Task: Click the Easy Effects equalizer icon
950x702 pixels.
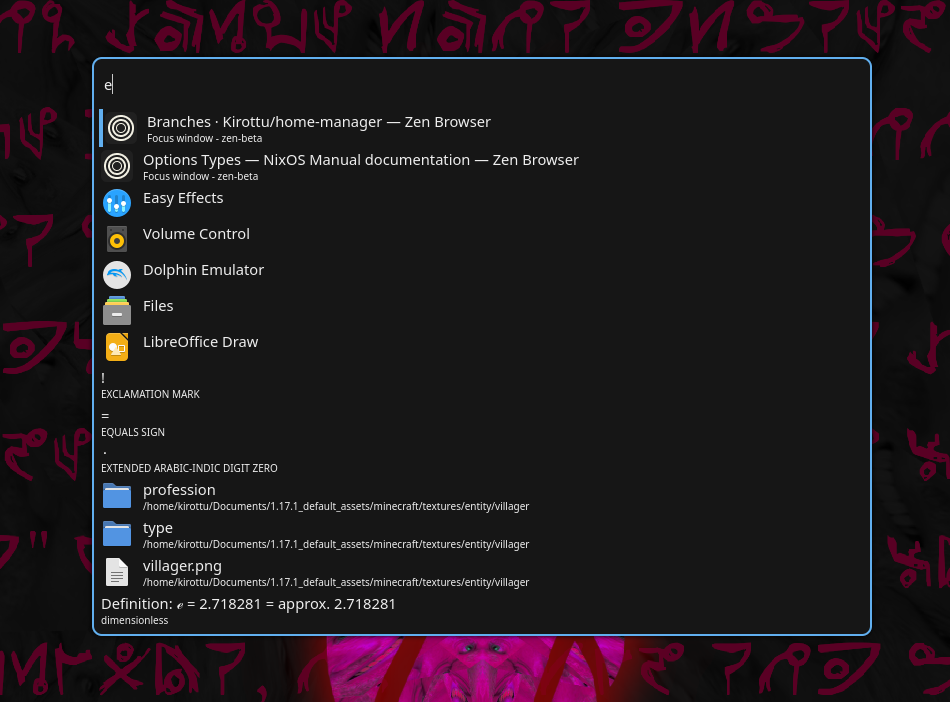Action: tap(117, 203)
